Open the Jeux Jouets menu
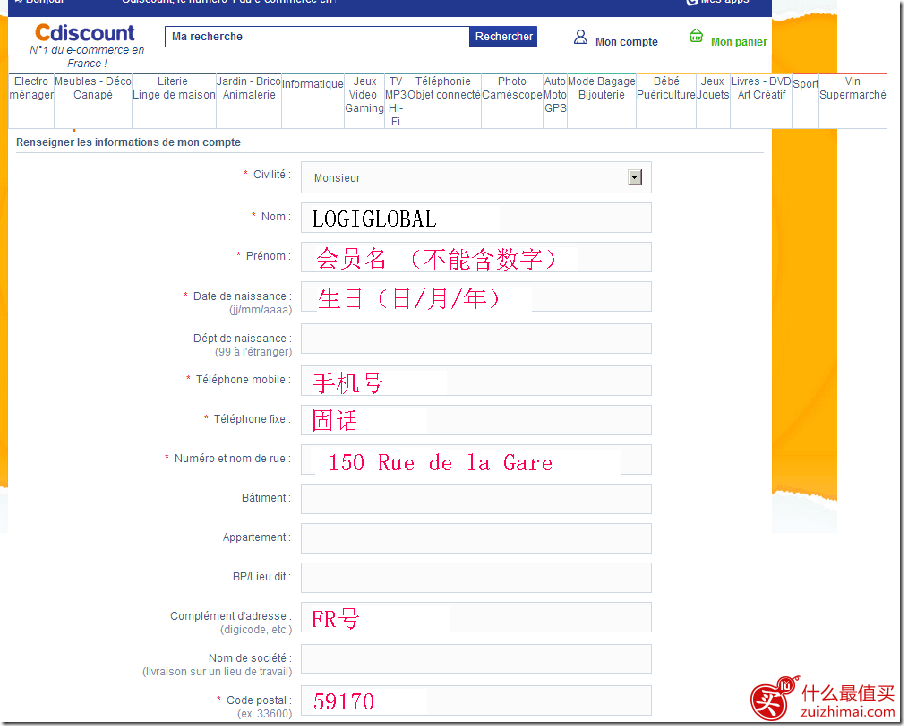Viewport: 904px width, 726px height. pos(713,88)
